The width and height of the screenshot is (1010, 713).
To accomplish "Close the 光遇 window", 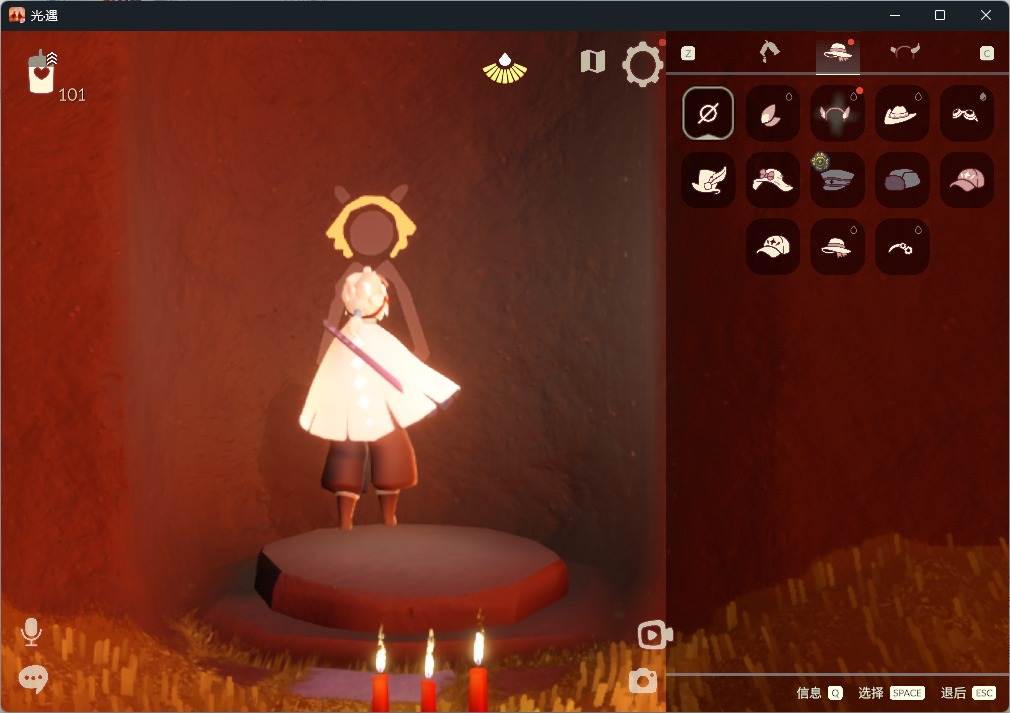I will pos(986,15).
